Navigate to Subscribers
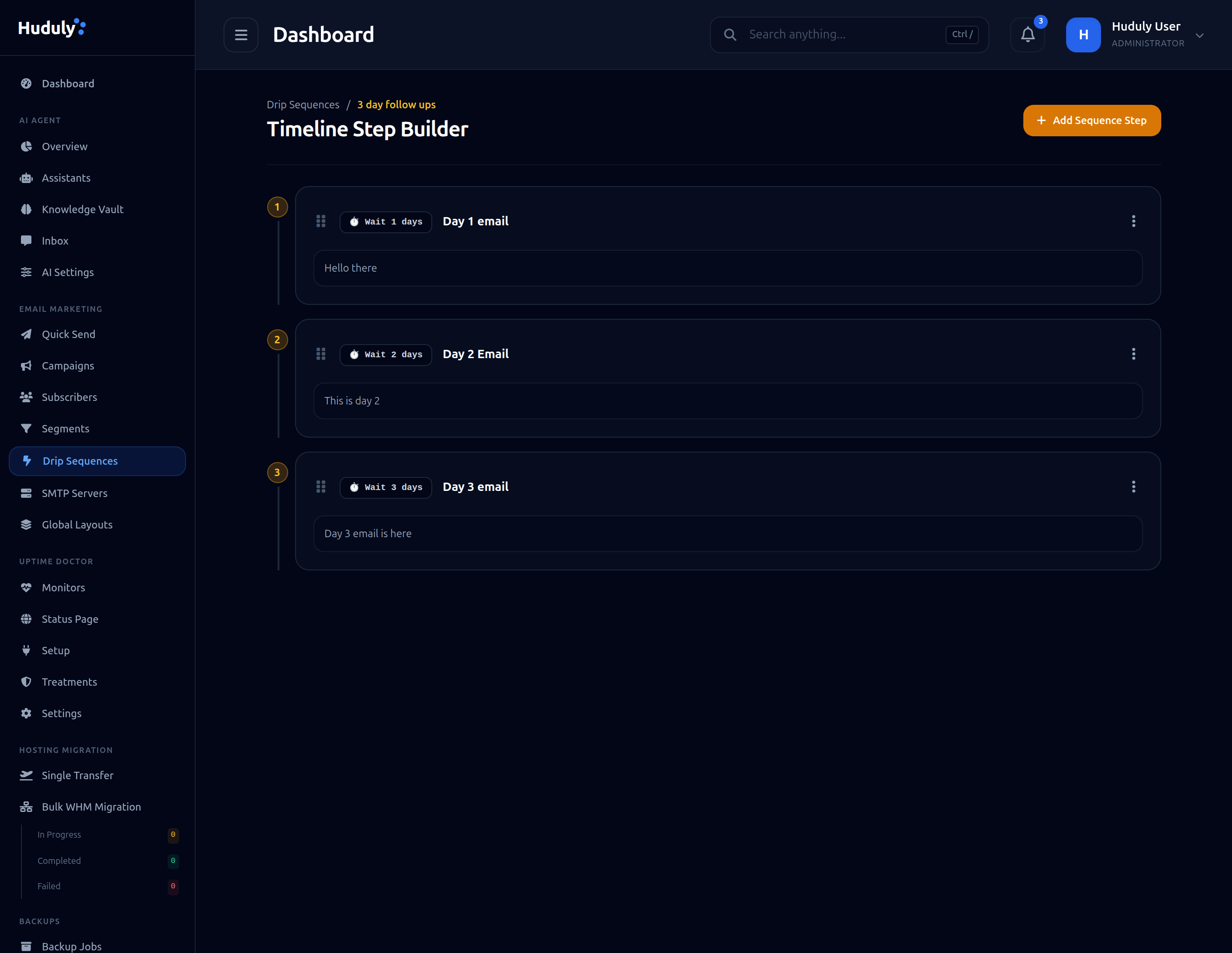Image resolution: width=1232 pixels, height=953 pixels. tap(97, 397)
